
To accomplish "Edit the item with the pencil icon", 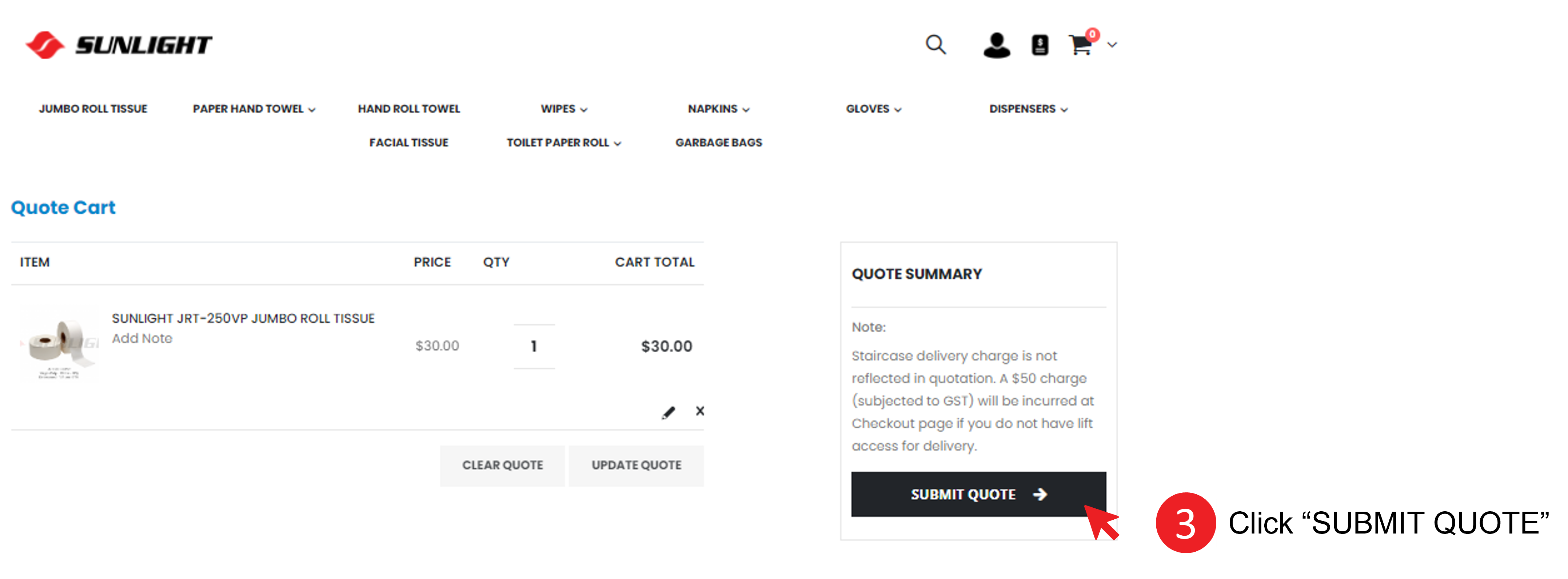I will tap(669, 412).
